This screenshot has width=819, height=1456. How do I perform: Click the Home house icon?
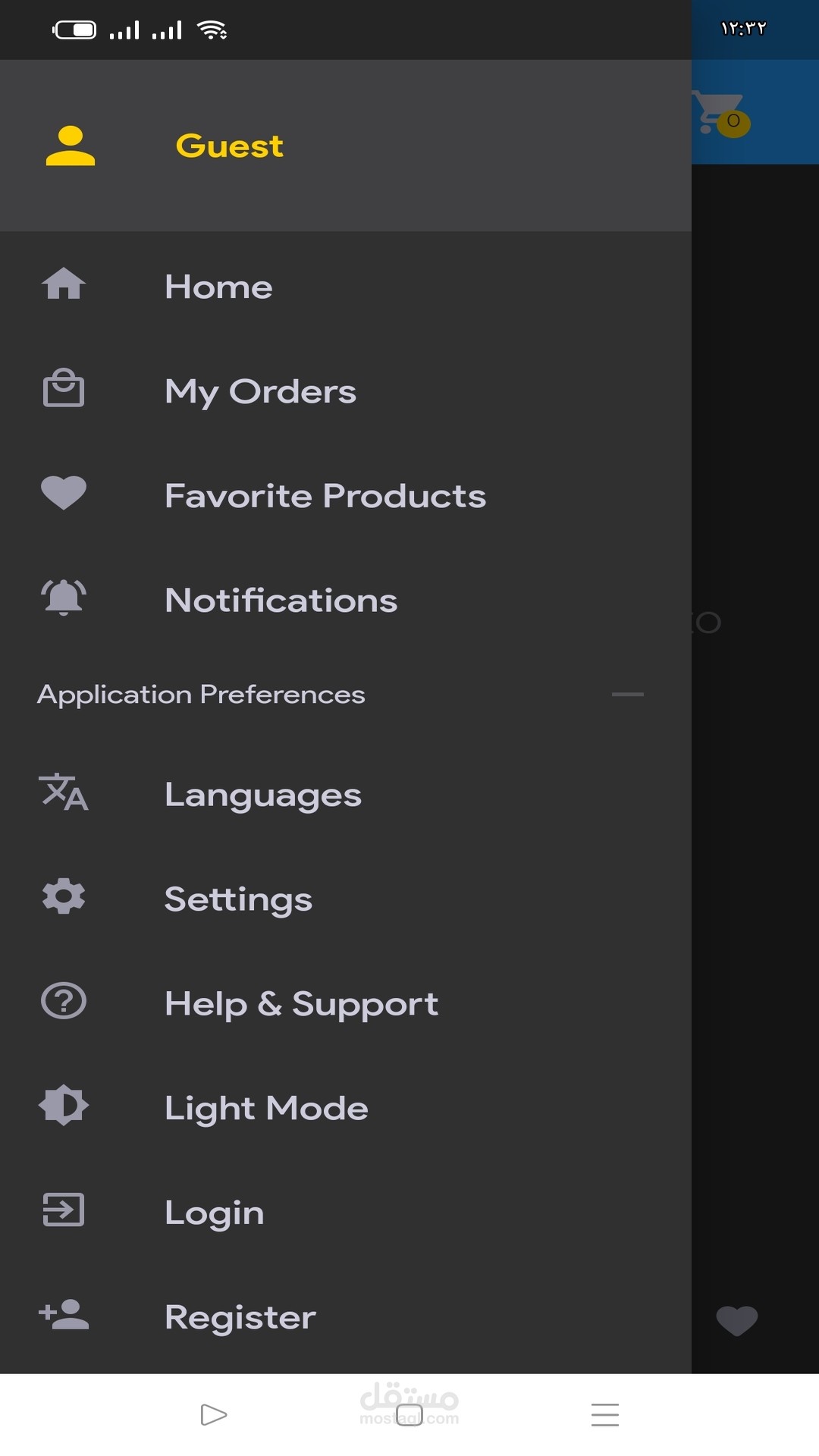(x=64, y=285)
